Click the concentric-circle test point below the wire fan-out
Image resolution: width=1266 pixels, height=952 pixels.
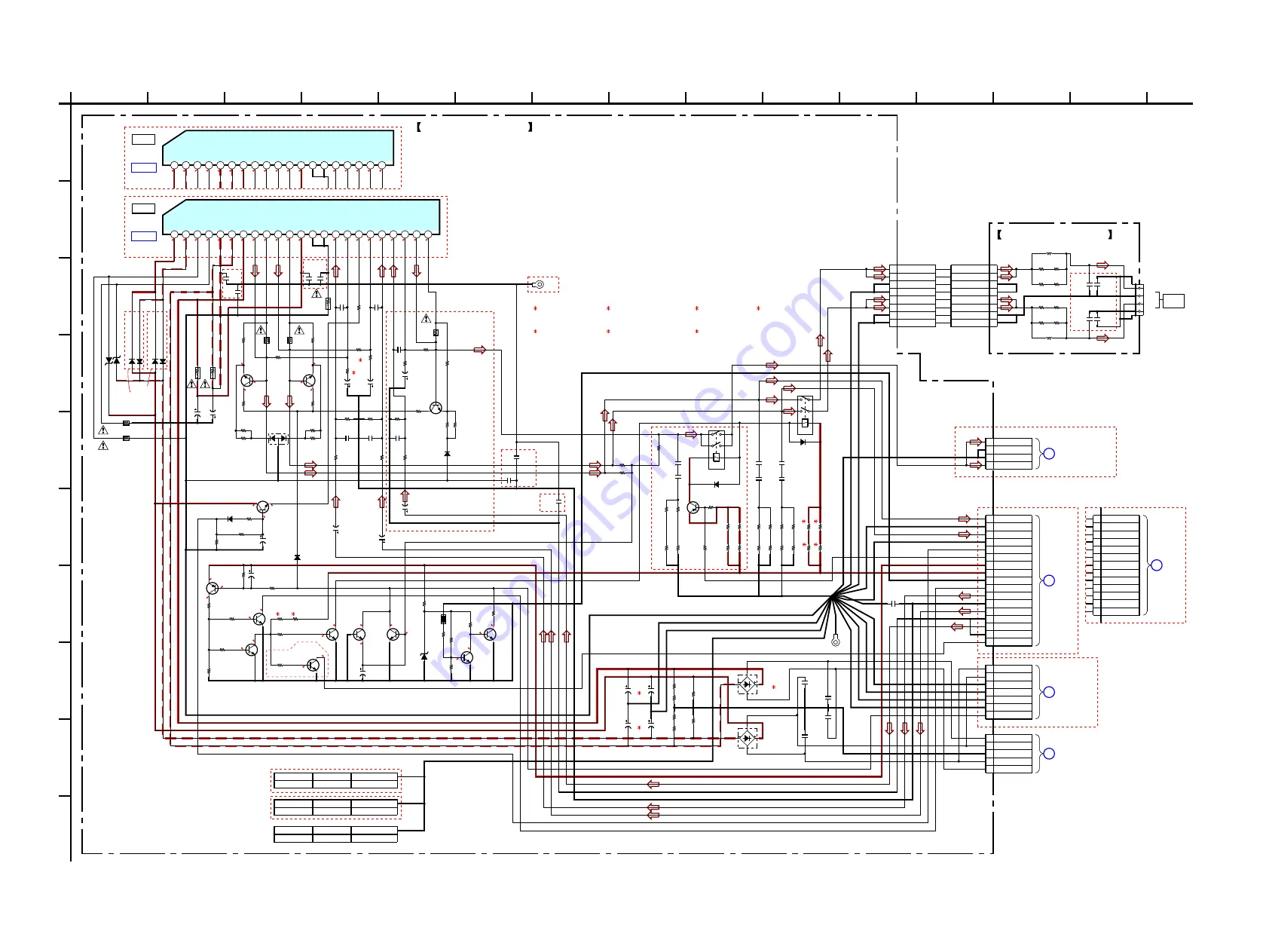click(835, 641)
